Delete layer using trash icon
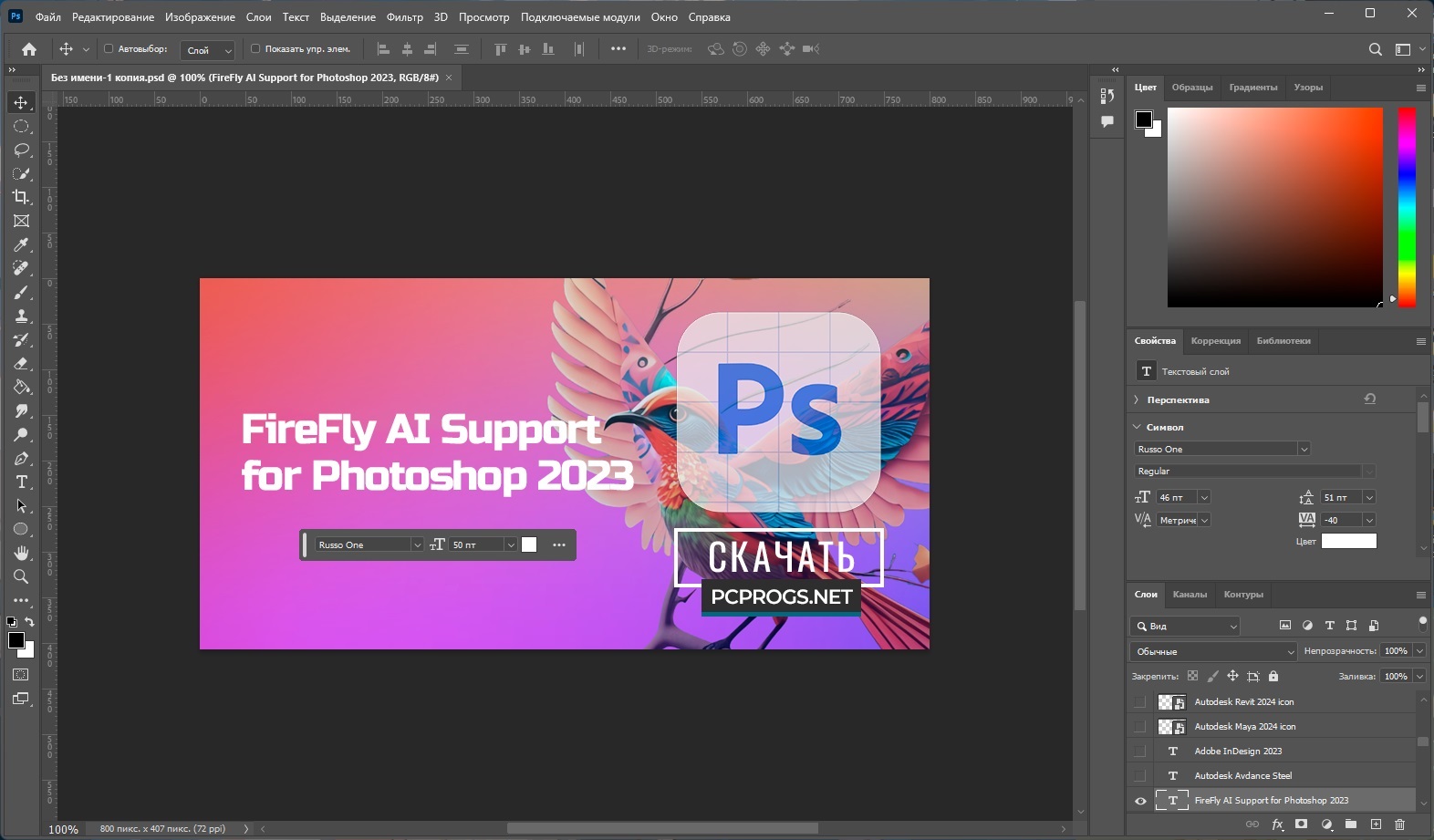 tap(1399, 824)
